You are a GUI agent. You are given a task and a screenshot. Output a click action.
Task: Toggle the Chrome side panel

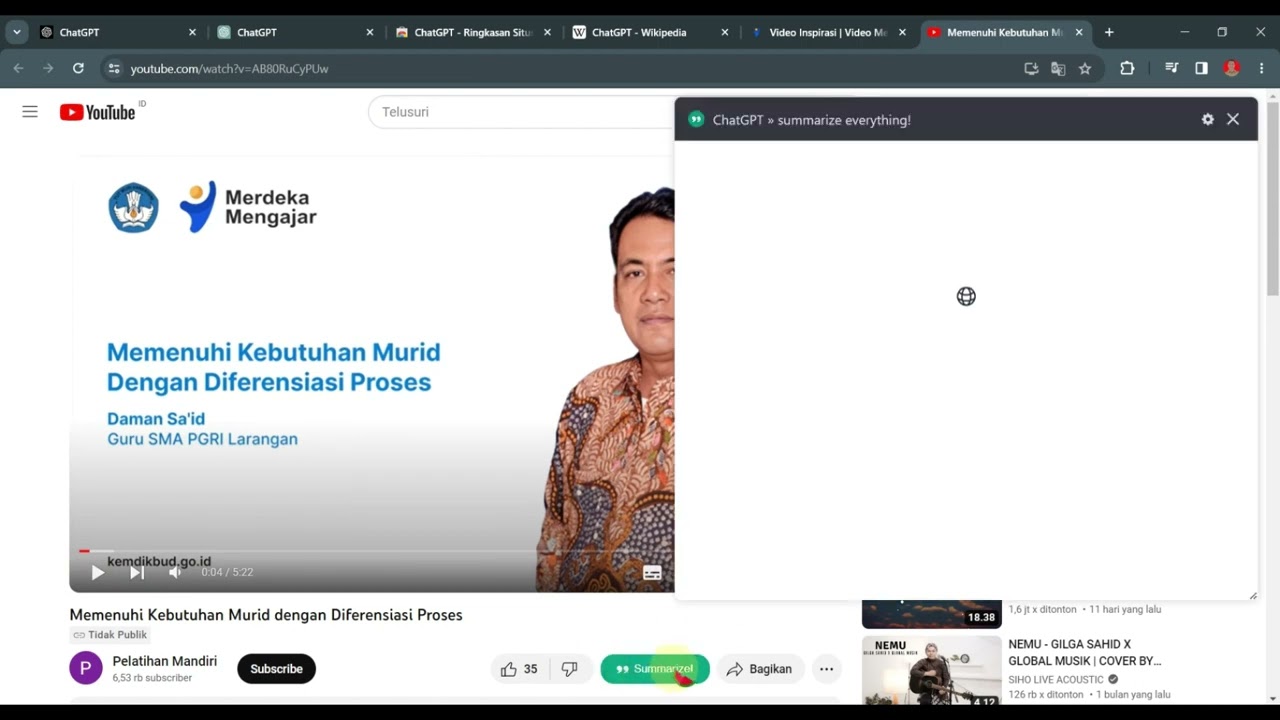tap(1201, 68)
